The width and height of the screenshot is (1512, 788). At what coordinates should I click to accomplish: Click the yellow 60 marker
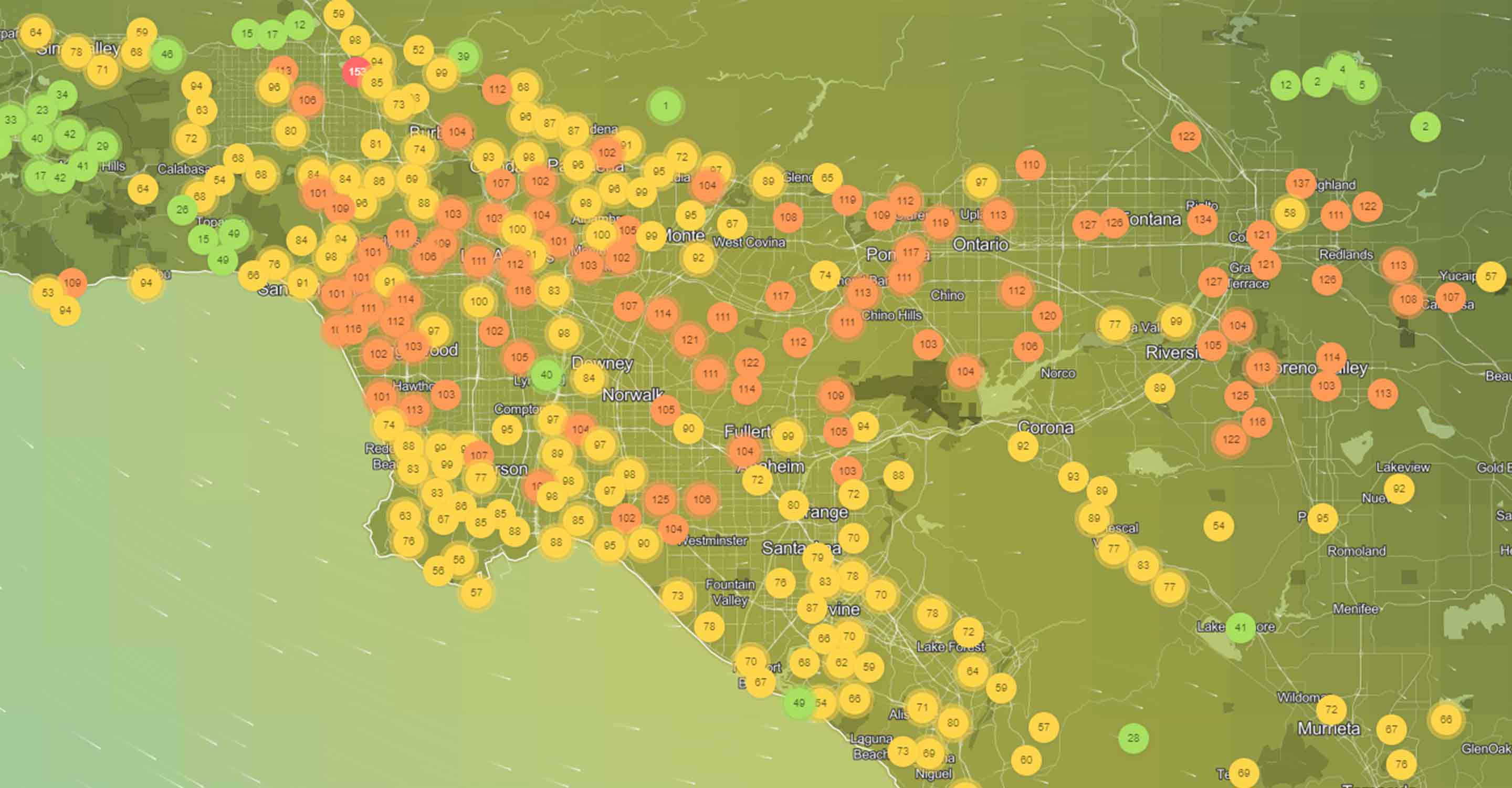click(1026, 760)
